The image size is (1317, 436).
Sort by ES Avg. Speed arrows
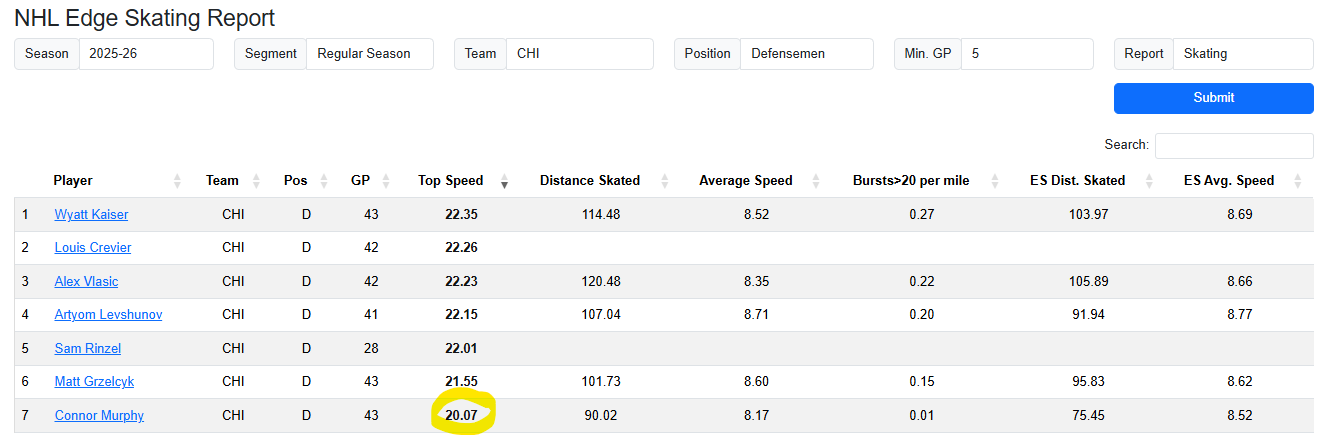[x=1297, y=181]
